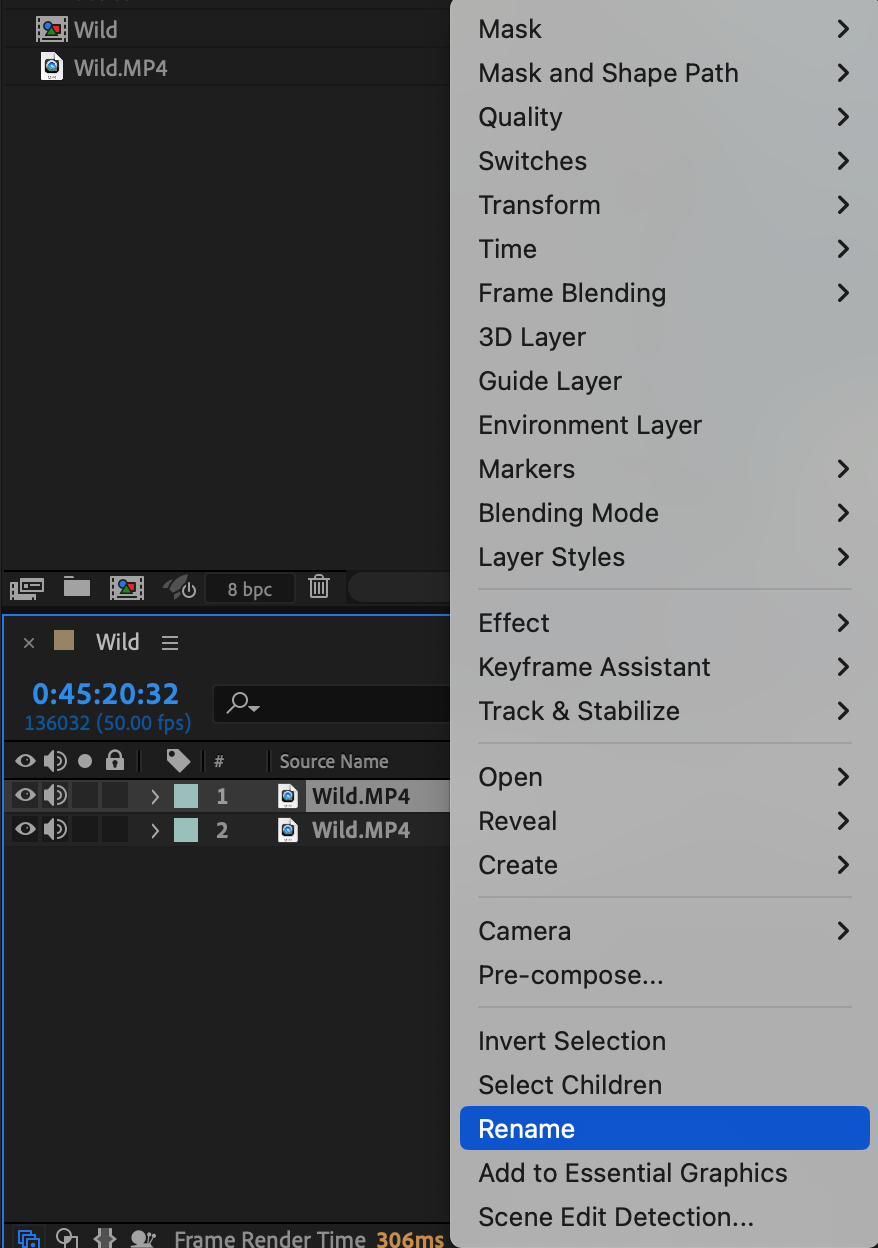878x1248 pixels.
Task: Click the render time snail icon
Action: pyautogui.click(x=143, y=1238)
